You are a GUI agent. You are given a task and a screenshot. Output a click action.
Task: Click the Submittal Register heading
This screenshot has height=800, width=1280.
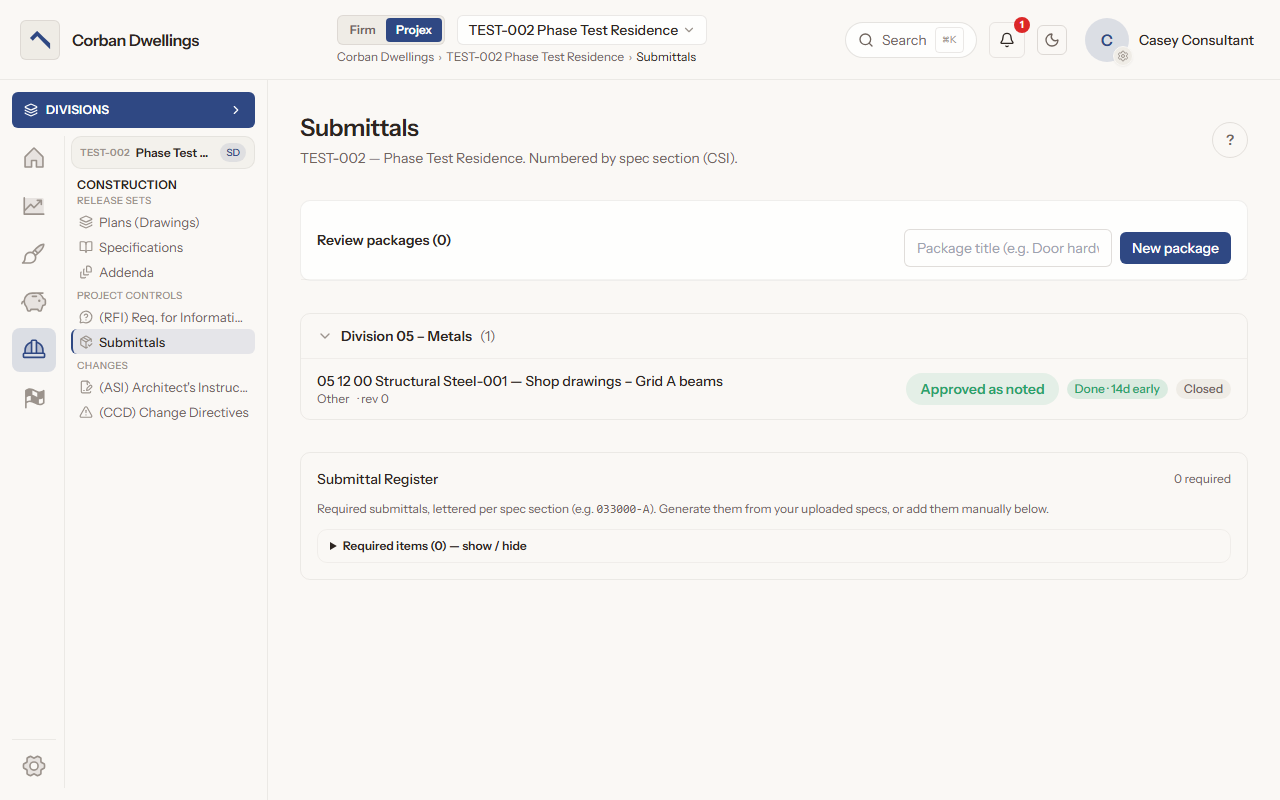377,479
